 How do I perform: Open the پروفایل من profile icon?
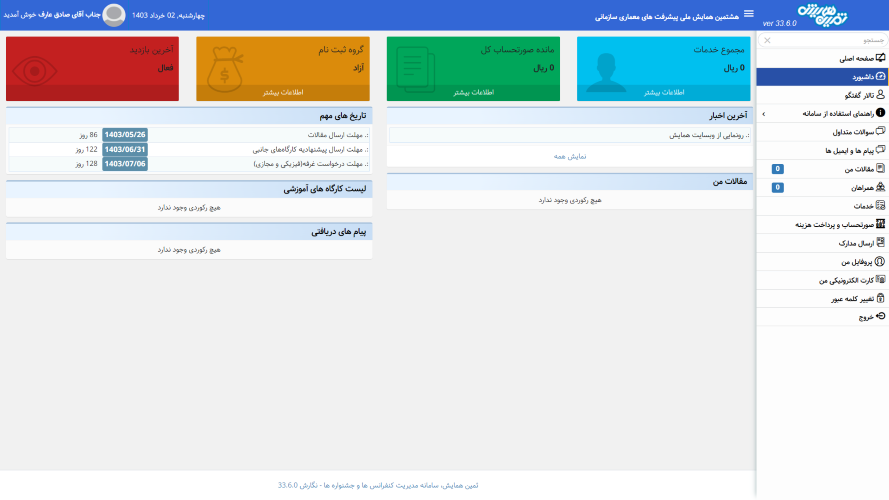coord(880,261)
